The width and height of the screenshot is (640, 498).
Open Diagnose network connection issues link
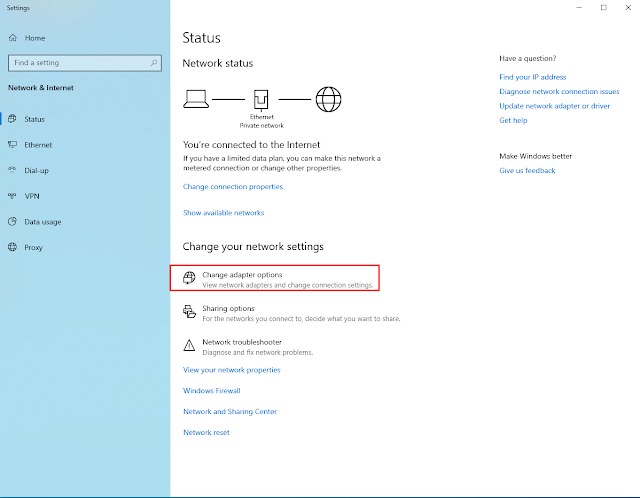pyautogui.click(x=559, y=91)
